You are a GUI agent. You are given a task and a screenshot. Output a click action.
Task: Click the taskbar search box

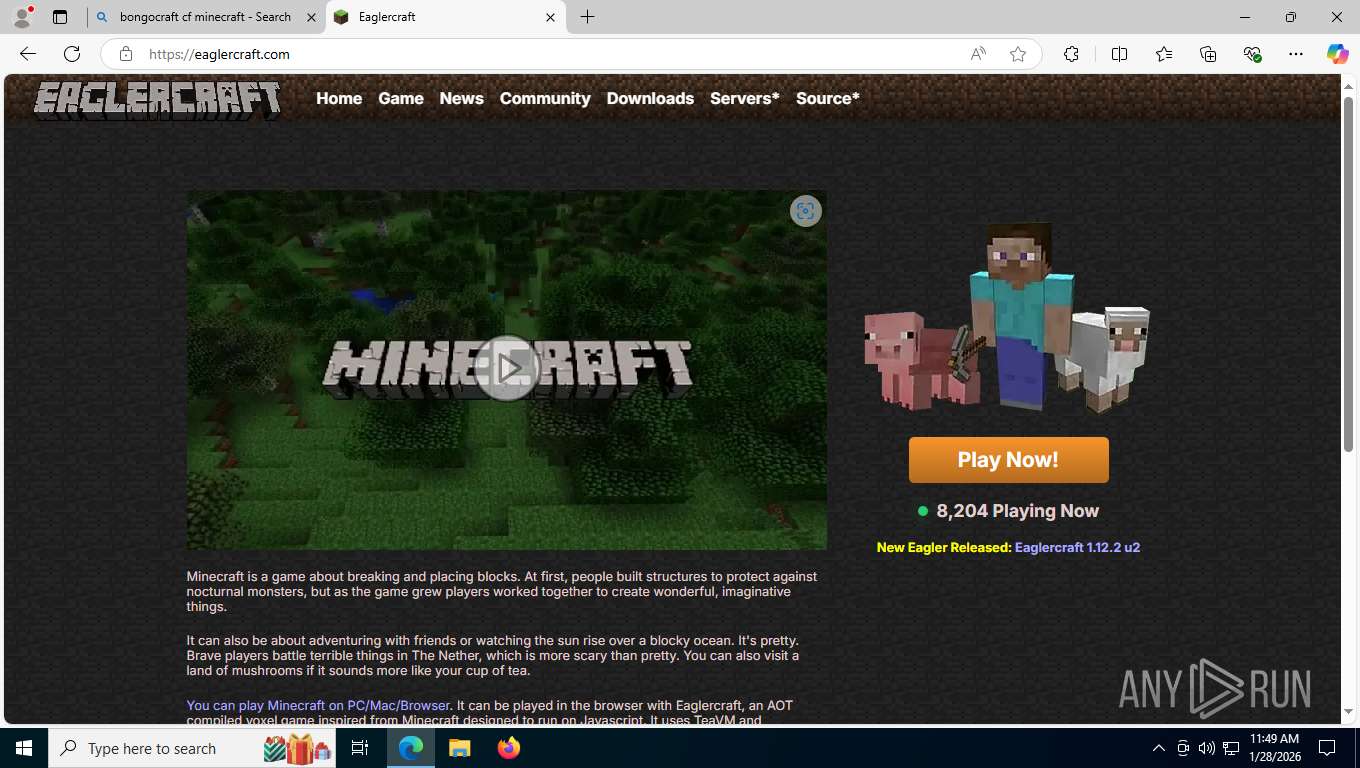click(x=193, y=748)
